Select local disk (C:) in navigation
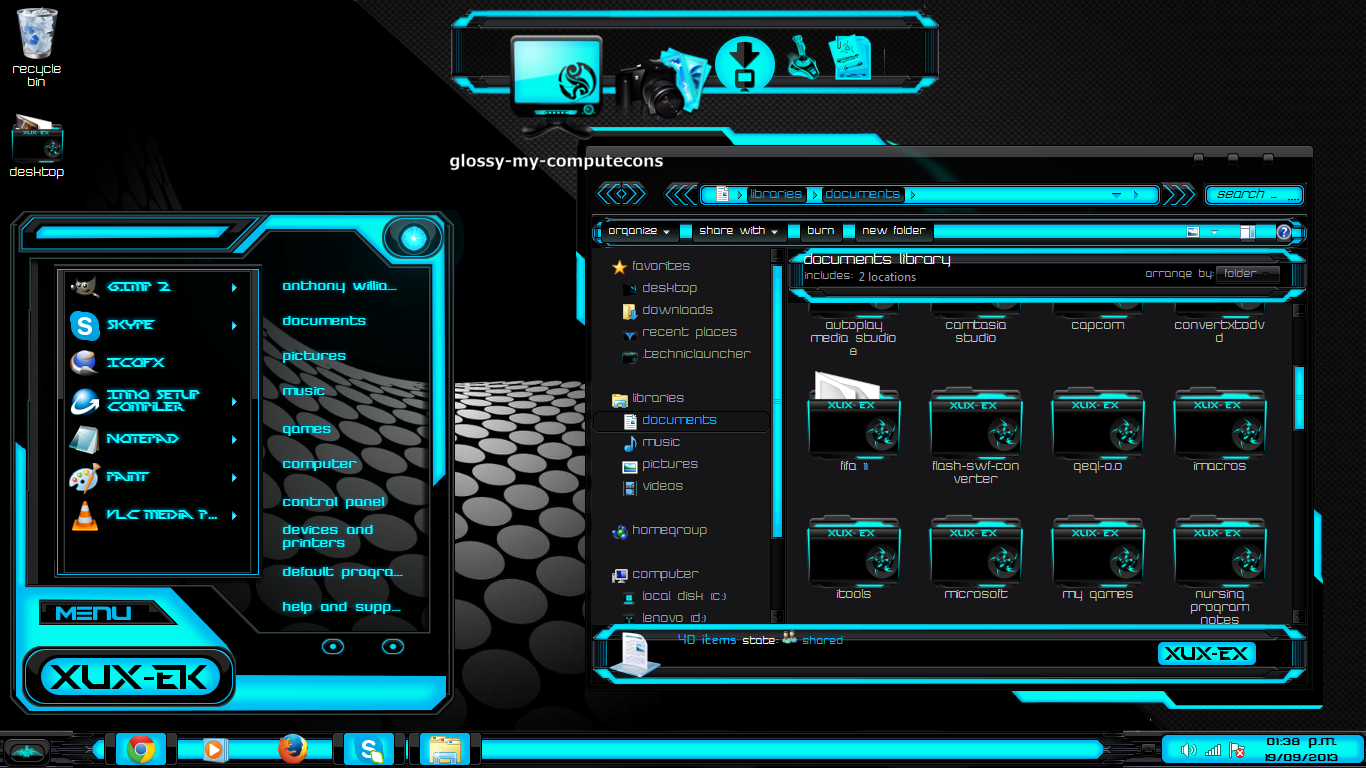This screenshot has width=1366, height=768. (x=674, y=596)
